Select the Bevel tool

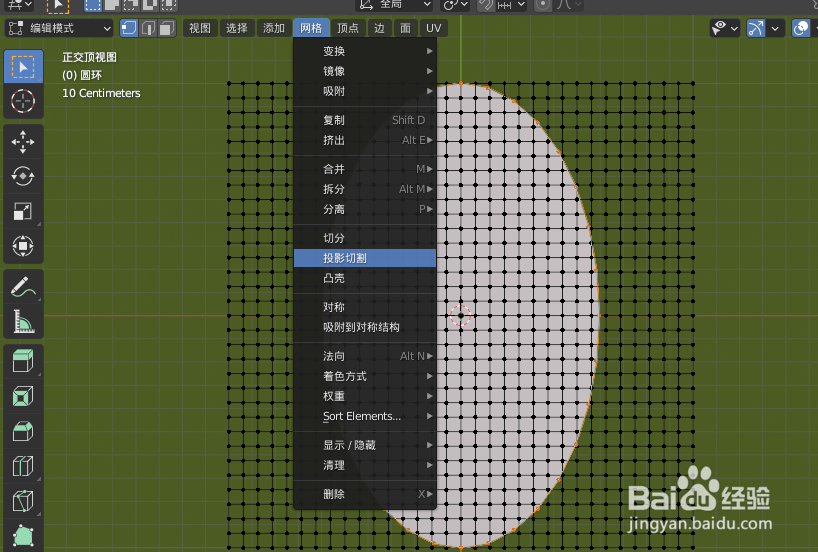tap(23, 431)
